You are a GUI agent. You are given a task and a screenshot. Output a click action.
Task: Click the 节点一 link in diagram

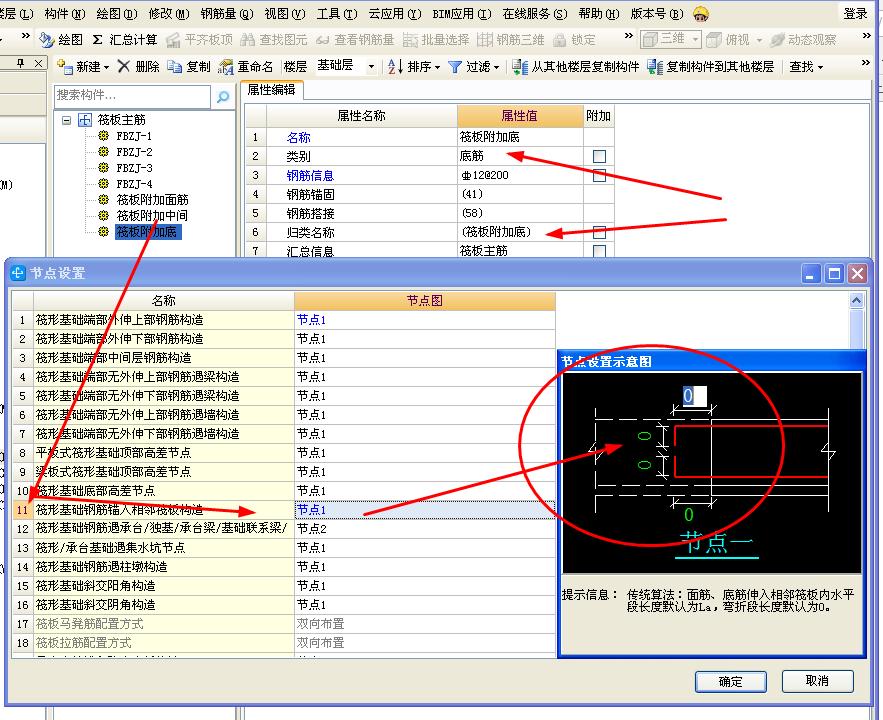click(716, 544)
